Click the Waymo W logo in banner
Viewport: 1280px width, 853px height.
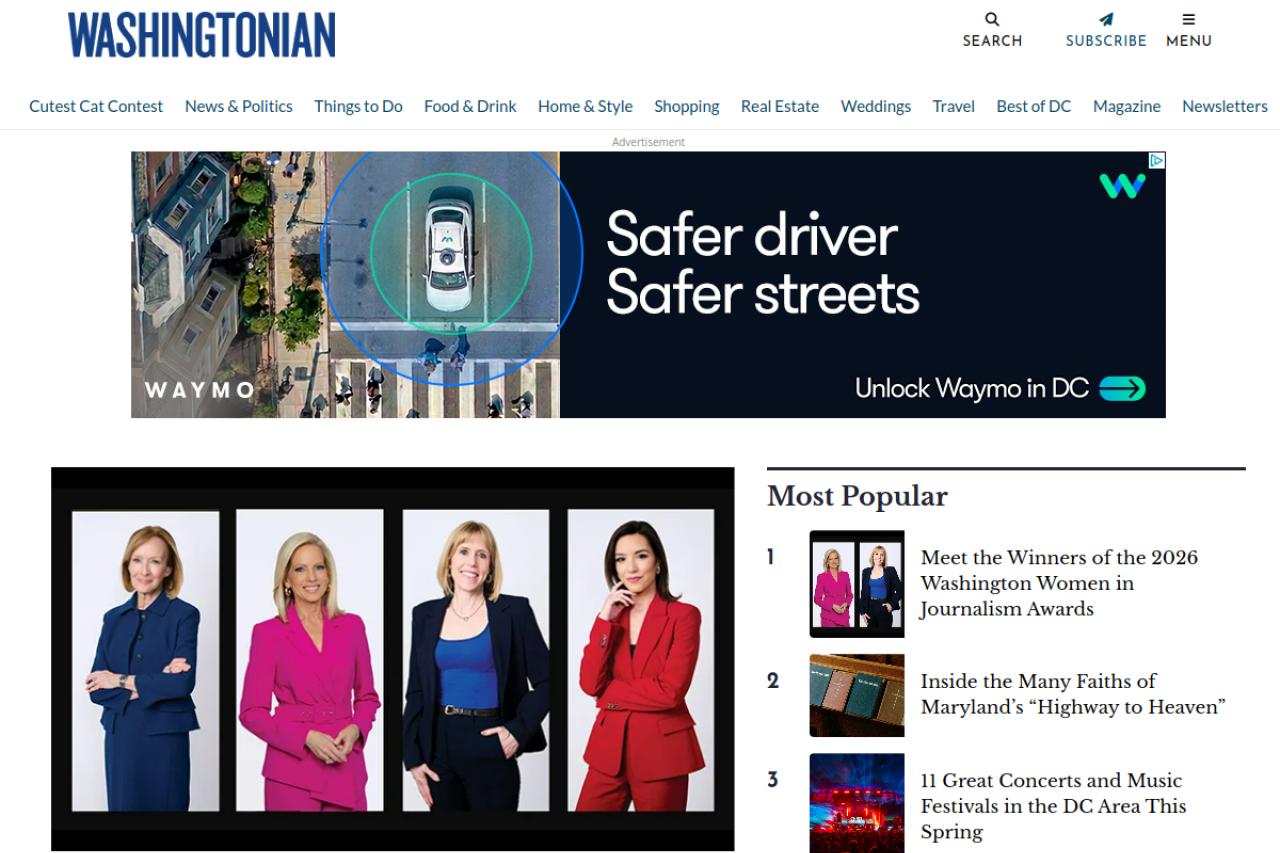click(x=1122, y=186)
